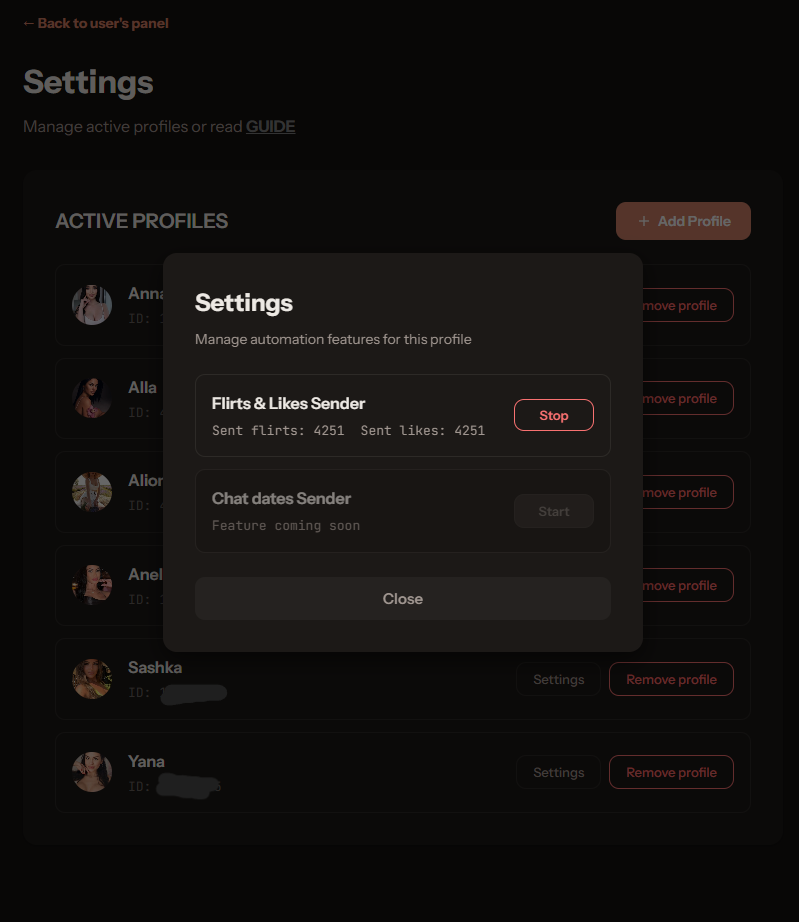Click the plus icon on Add Profile
Image resolution: width=799 pixels, height=922 pixels.
642,220
